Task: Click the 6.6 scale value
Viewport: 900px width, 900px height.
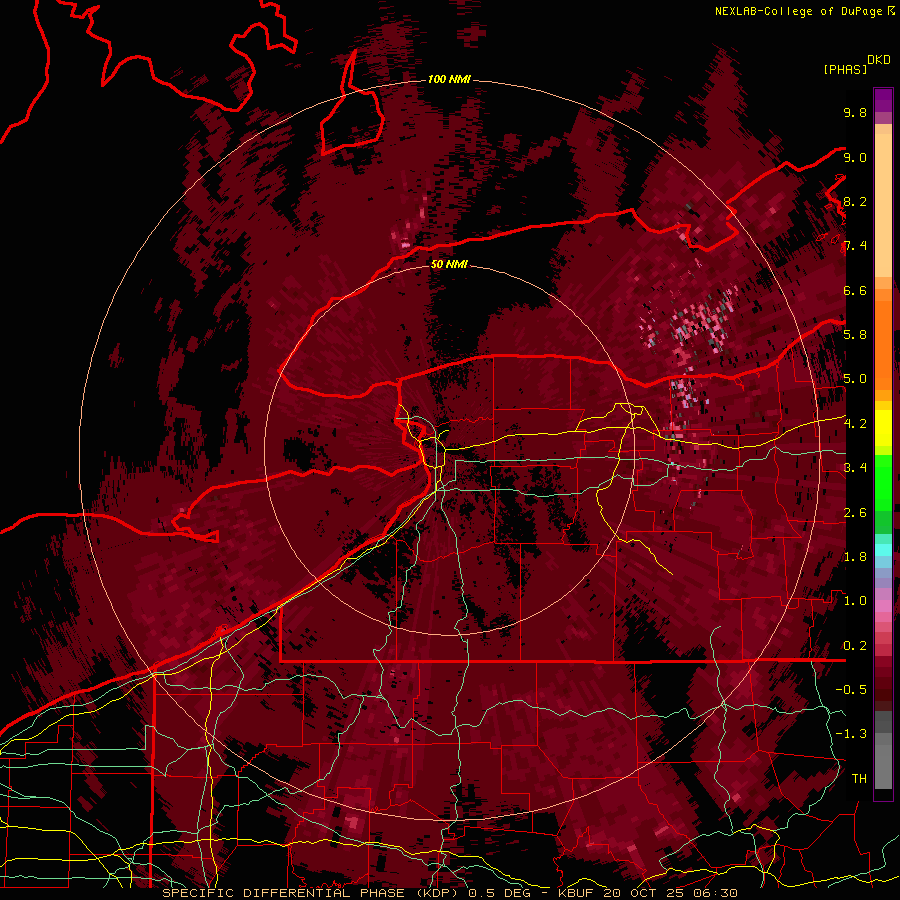Action: (855, 290)
